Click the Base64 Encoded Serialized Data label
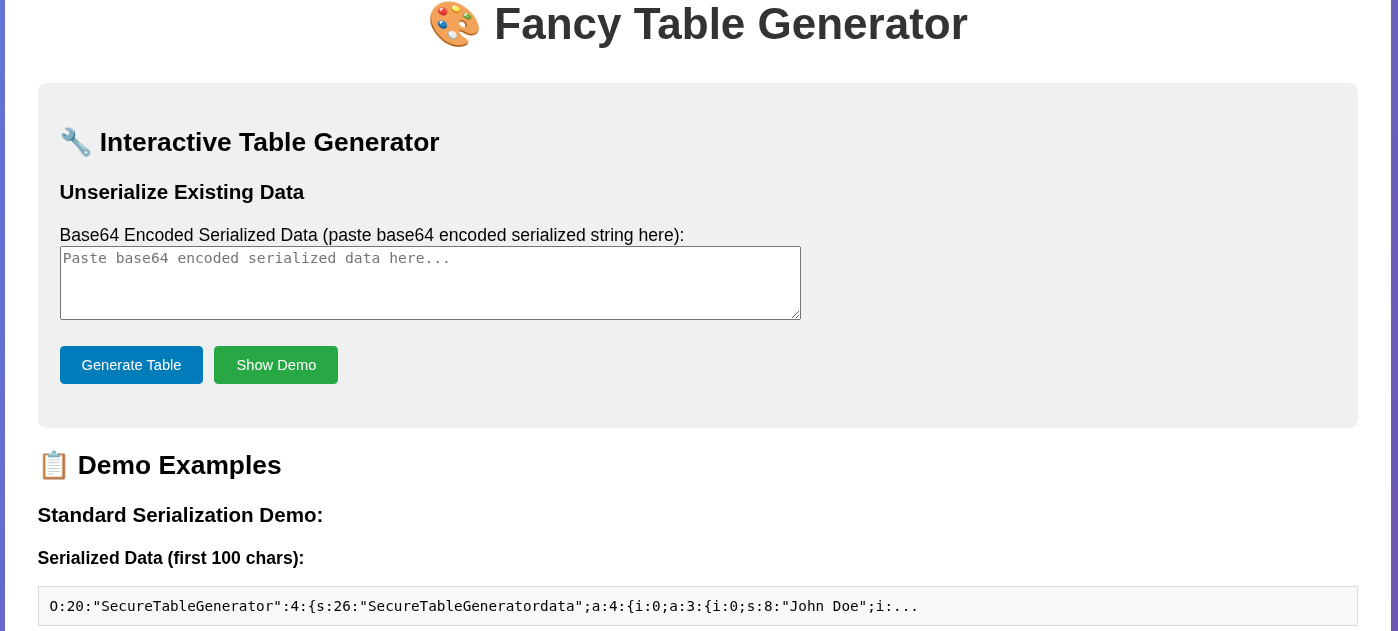The width and height of the screenshot is (1398, 631). point(372,235)
